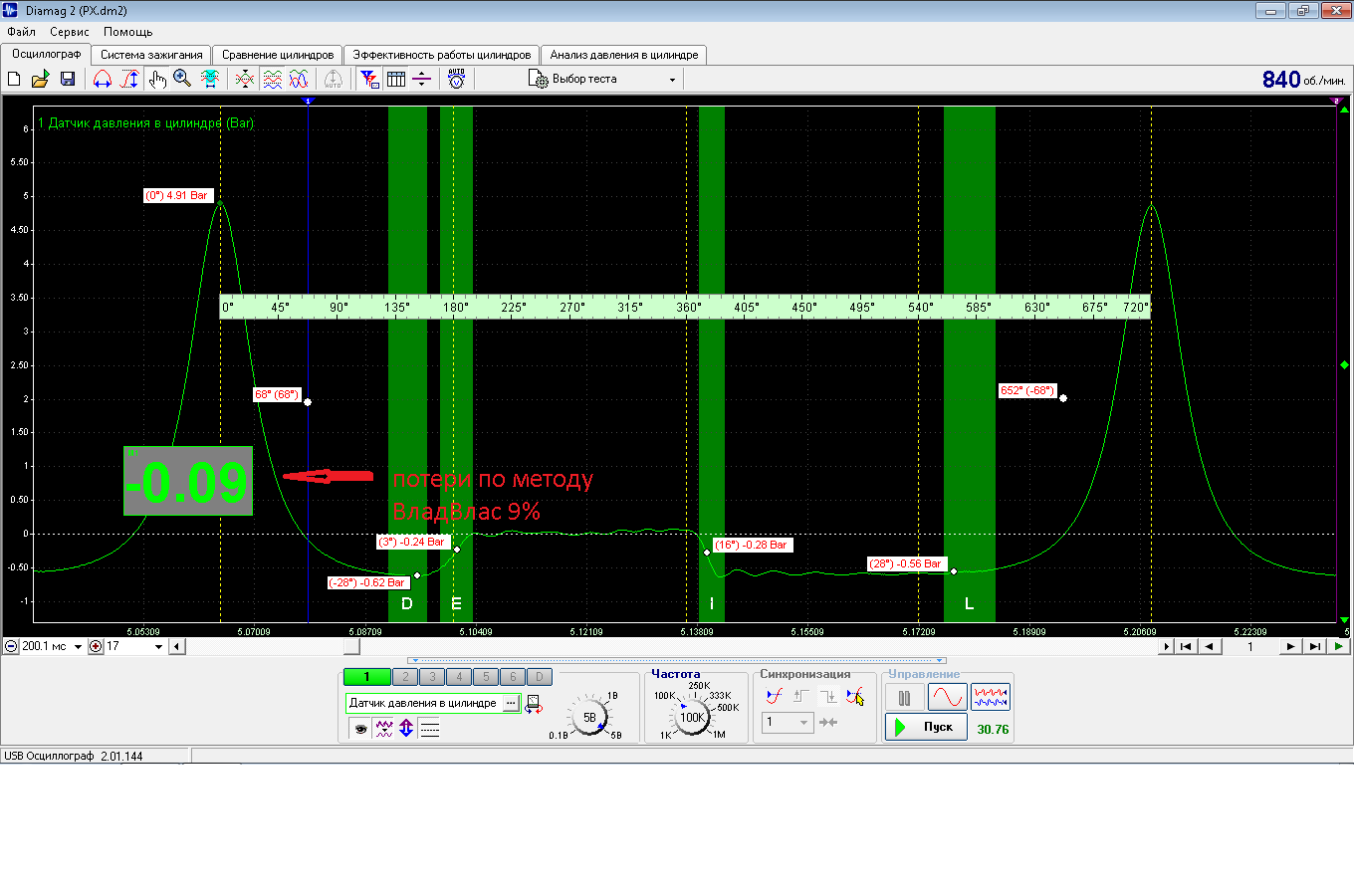The height and width of the screenshot is (896, 1354).
Task: Click the greyed-out AUTO gauge icon
Action: click(334, 79)
